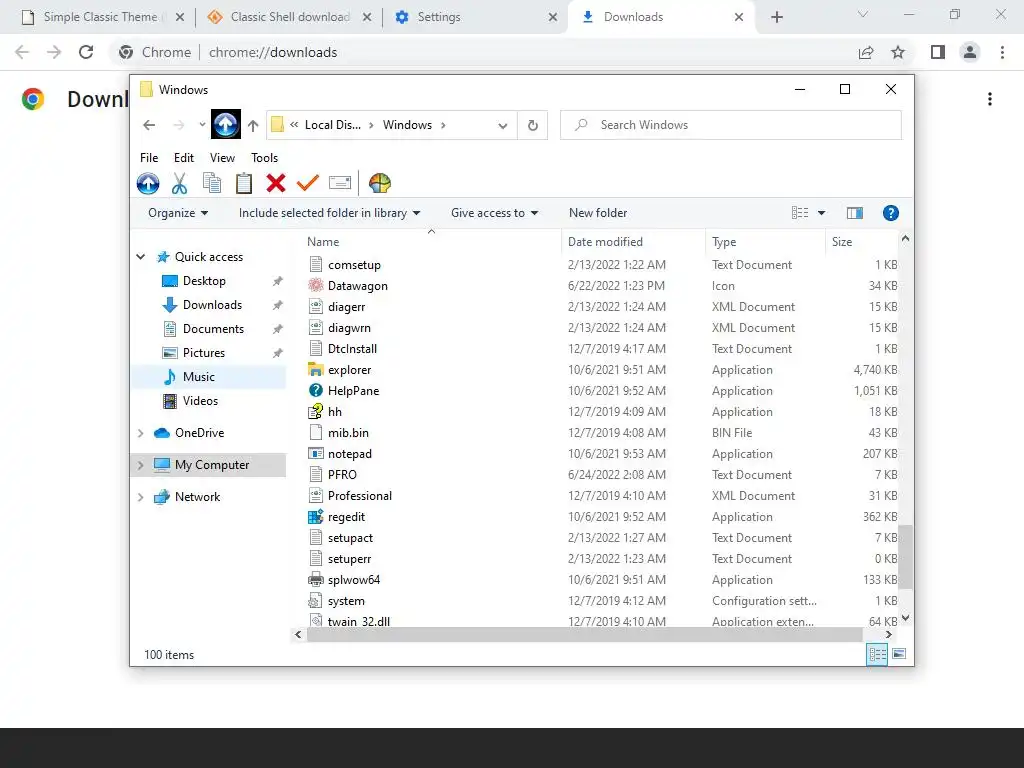Click the orange checkmark Properties icon
The width and height of the screenshot is (1024, 768).
[308, 183]
